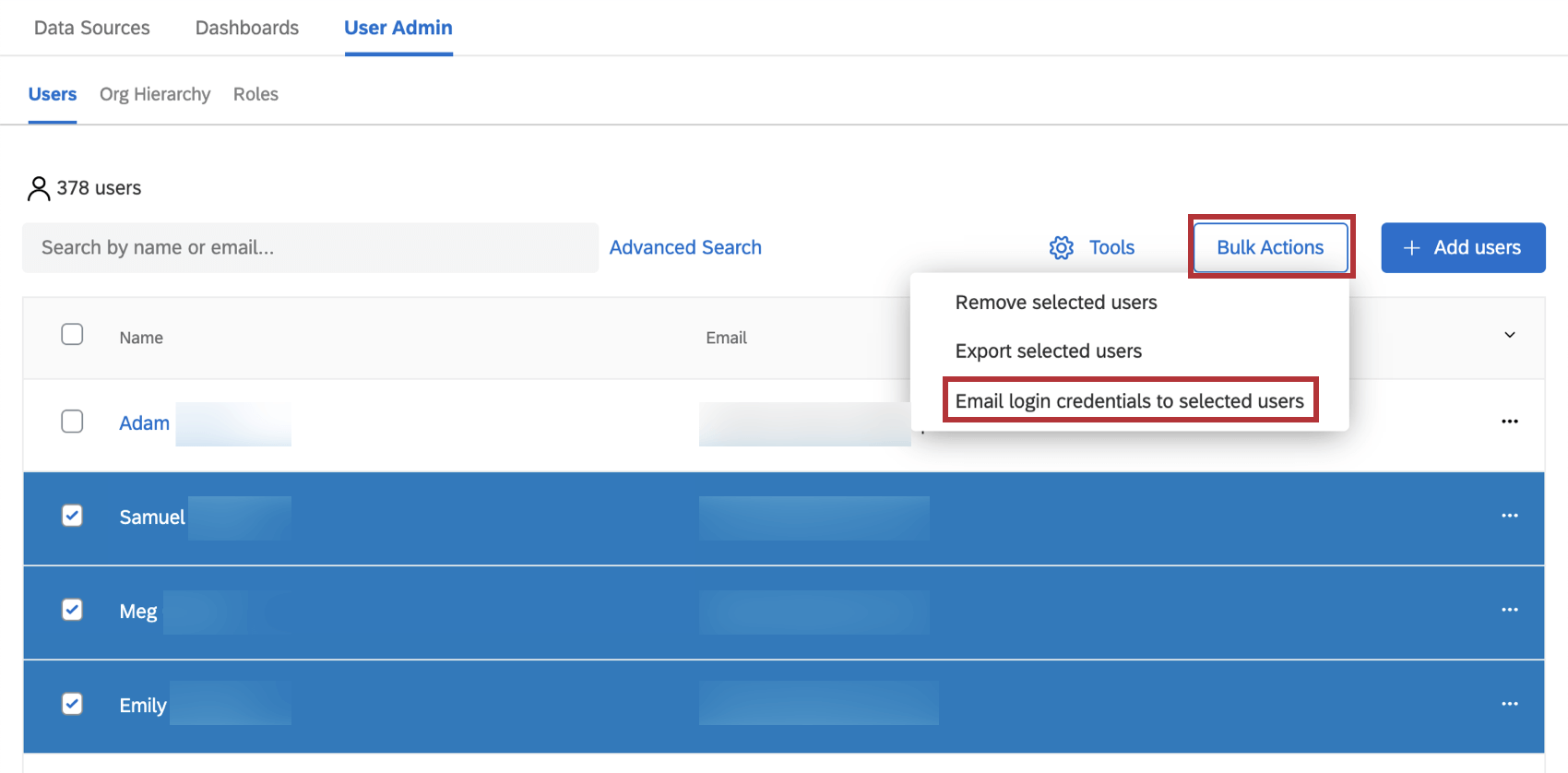Click the user count person icon

[x=39, y=188]
